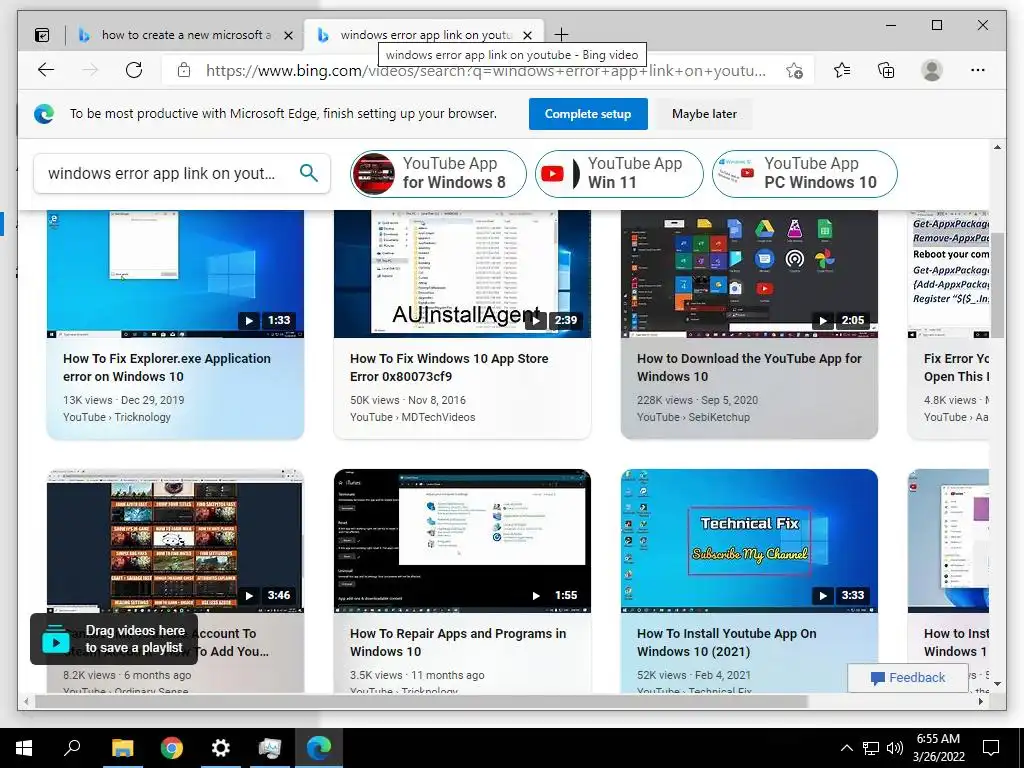Open the Windows Start menu

pos(24,748)
